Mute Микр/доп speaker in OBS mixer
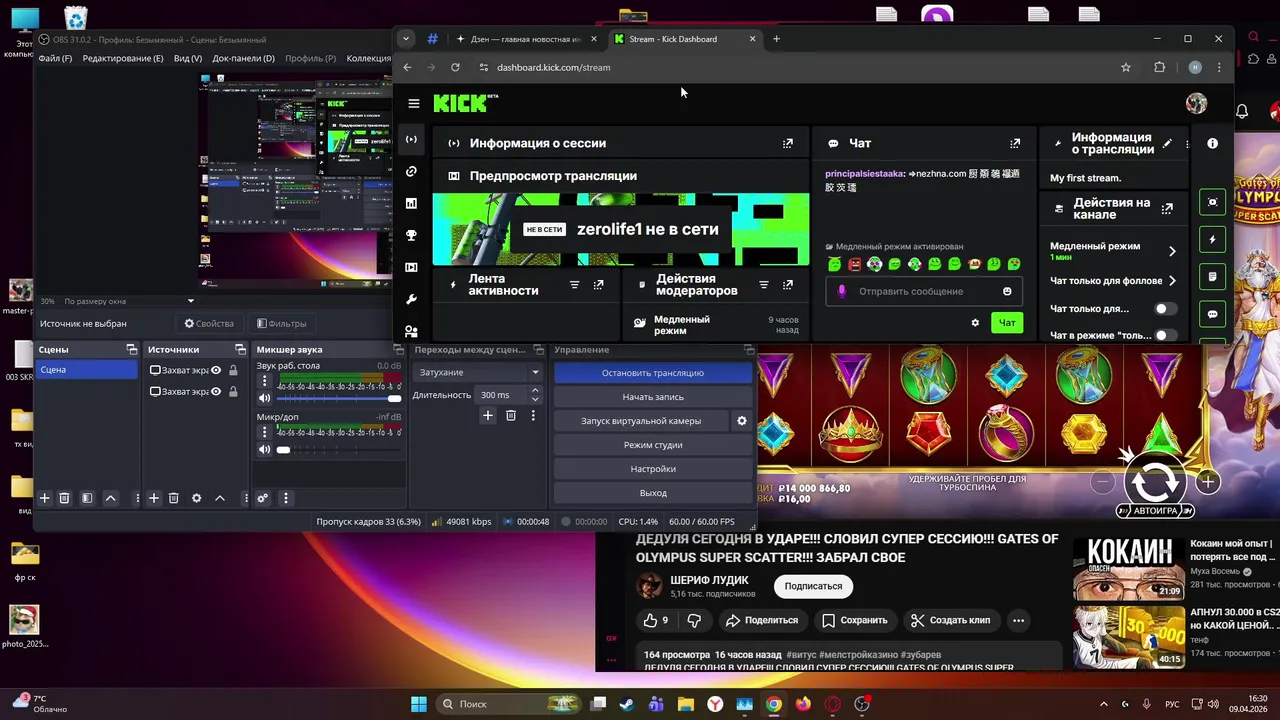 264,449
